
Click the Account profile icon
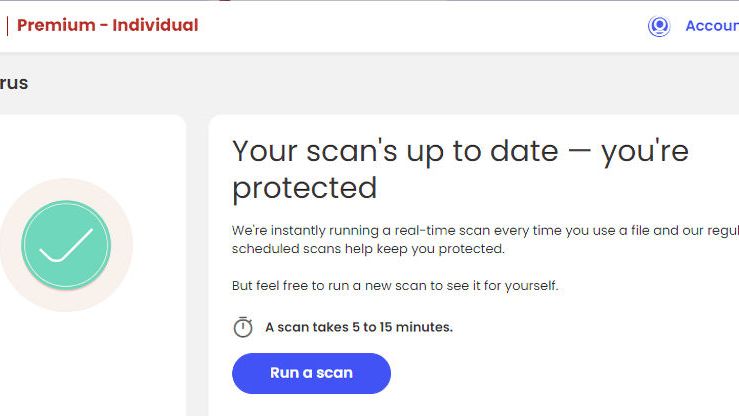[658, 26]
